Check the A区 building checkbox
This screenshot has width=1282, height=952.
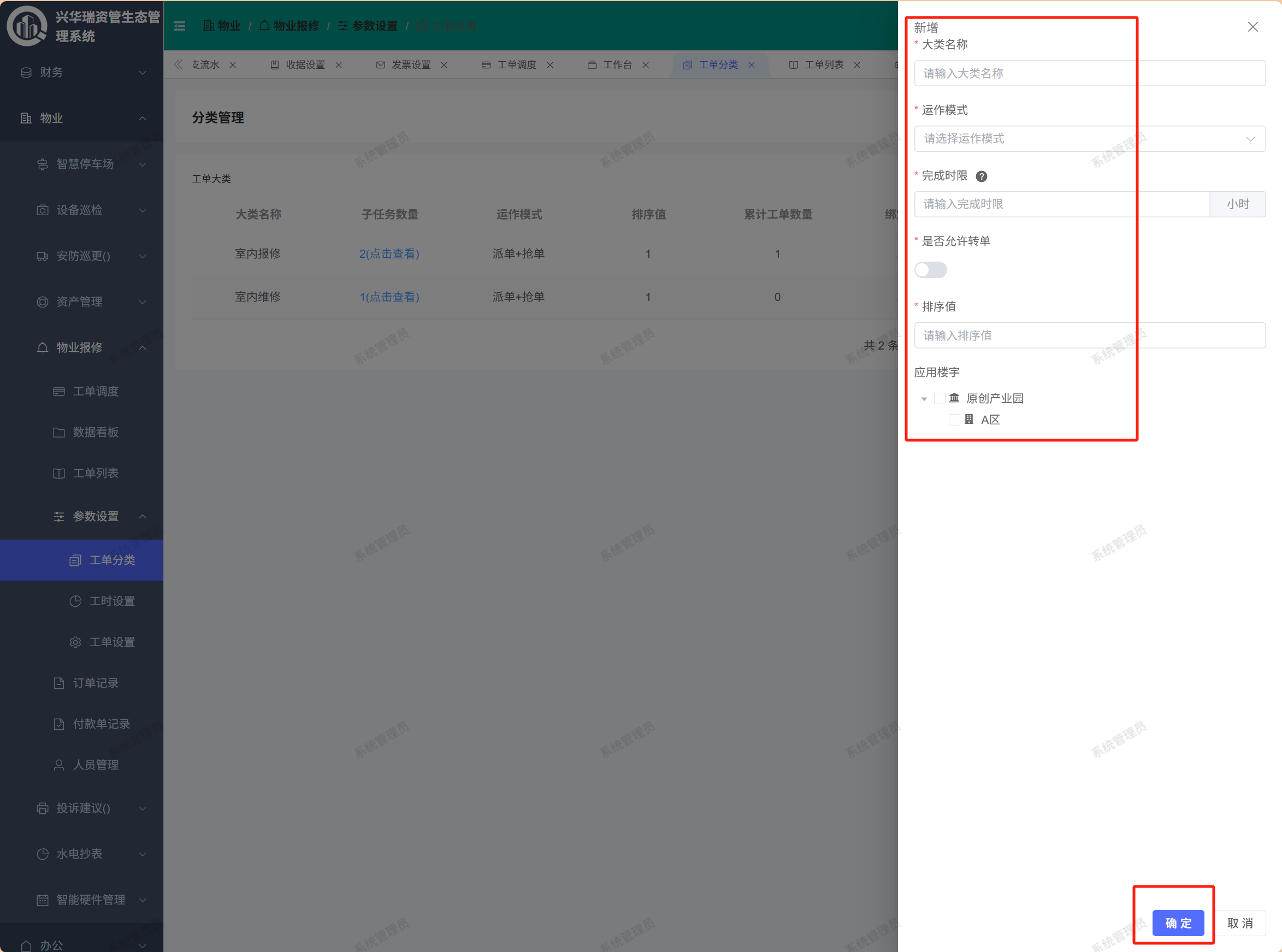click(954, 419)
